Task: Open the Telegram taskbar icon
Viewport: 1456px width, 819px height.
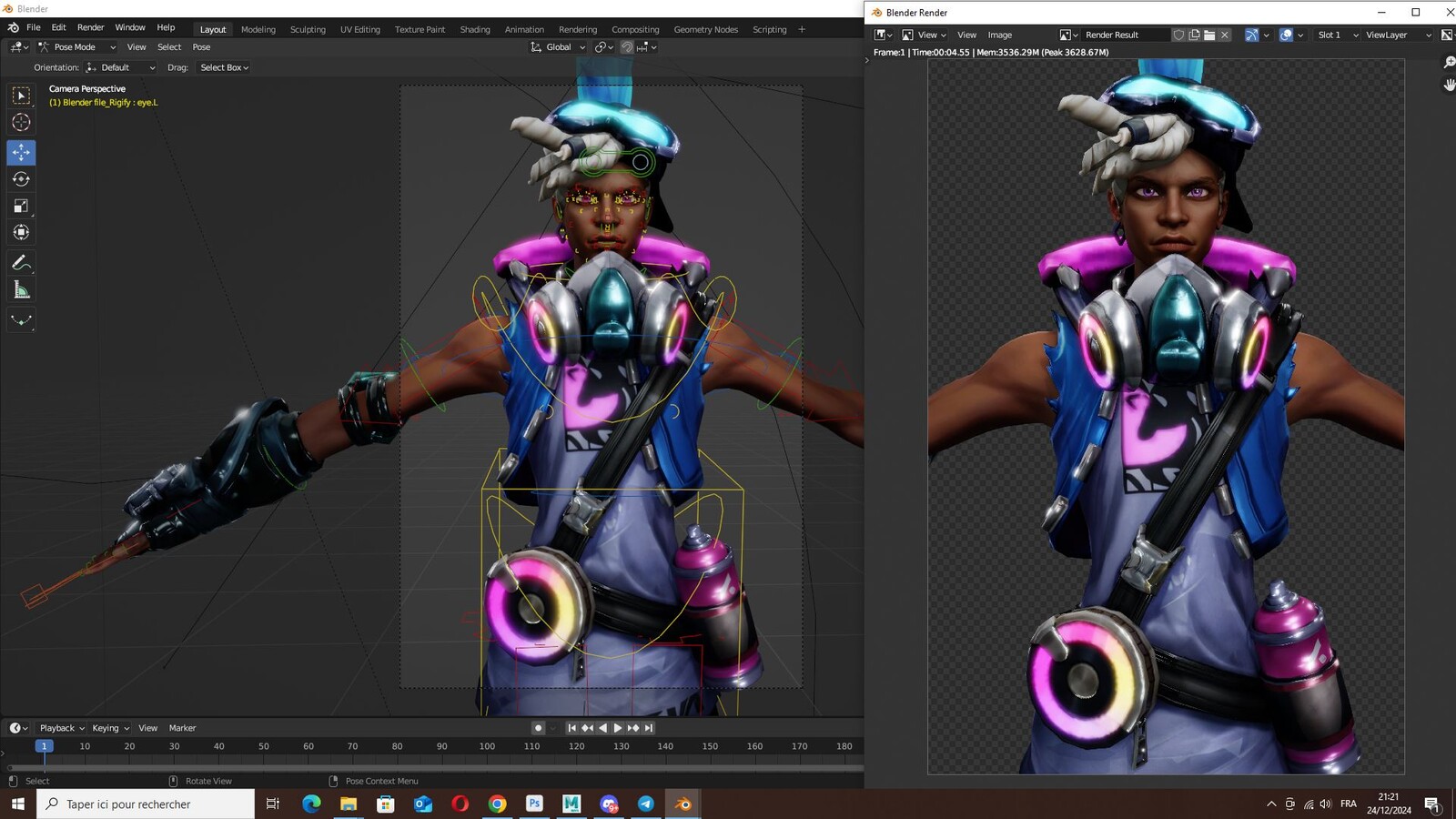Action: pos(645,804)
